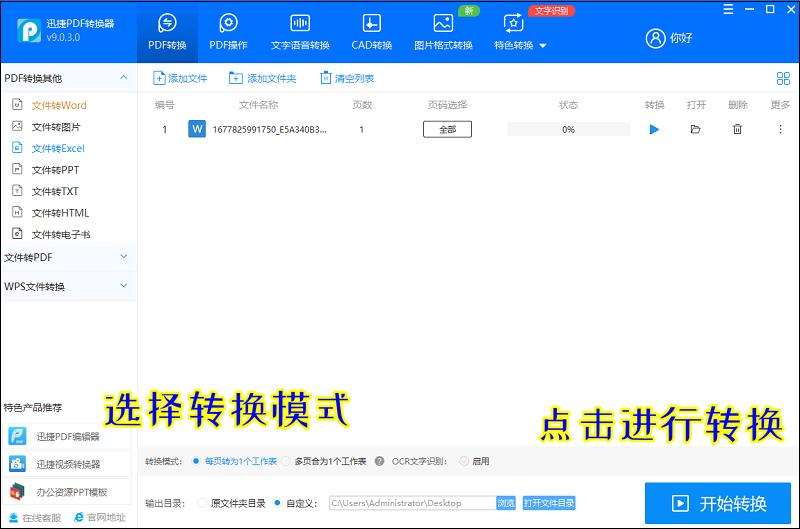Viewport: 800px width, 529px height.
Task: Enable OCR文字识别 启用 option
Action: click(x=464, y=461)
